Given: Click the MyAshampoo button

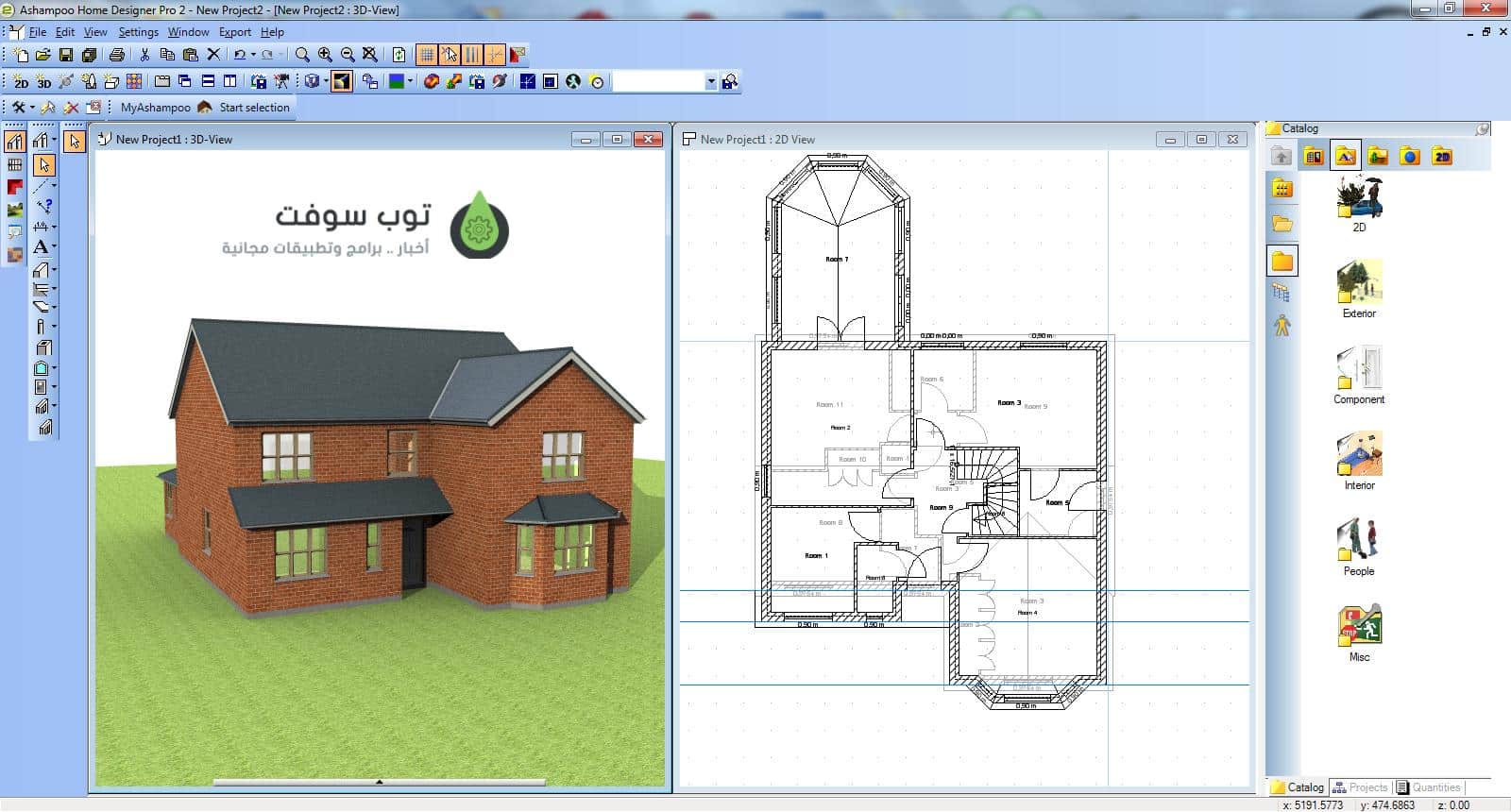Looking at the screenshot, I should (x=156, y=108).
